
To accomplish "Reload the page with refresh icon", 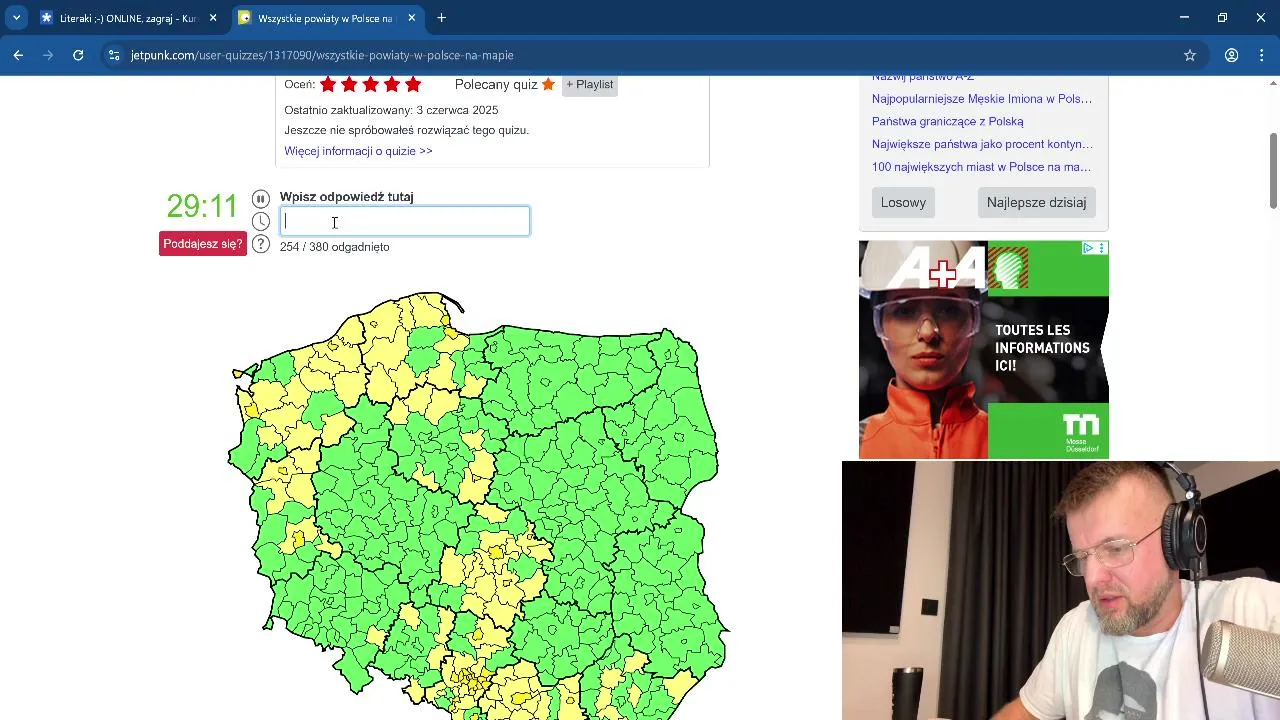I will (x=78, y=55).
